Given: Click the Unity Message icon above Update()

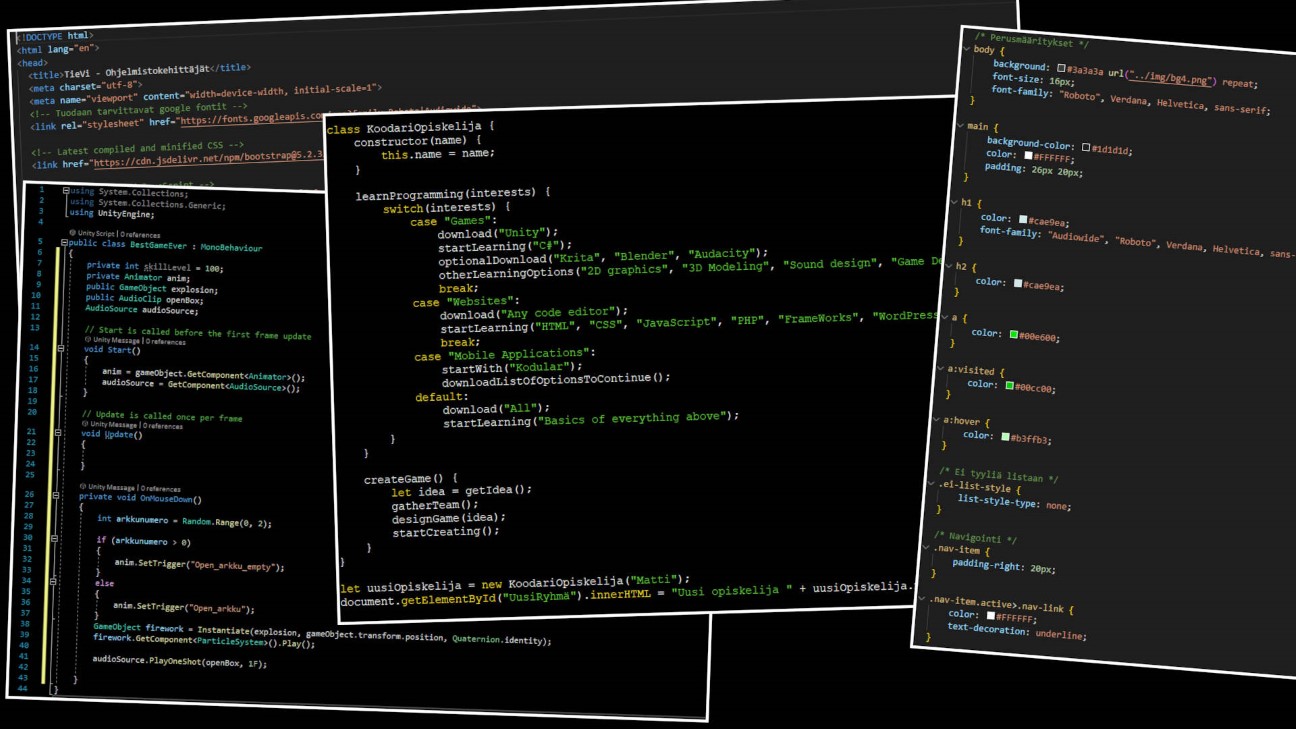Looking at the screenshot, I should [86, 424].
